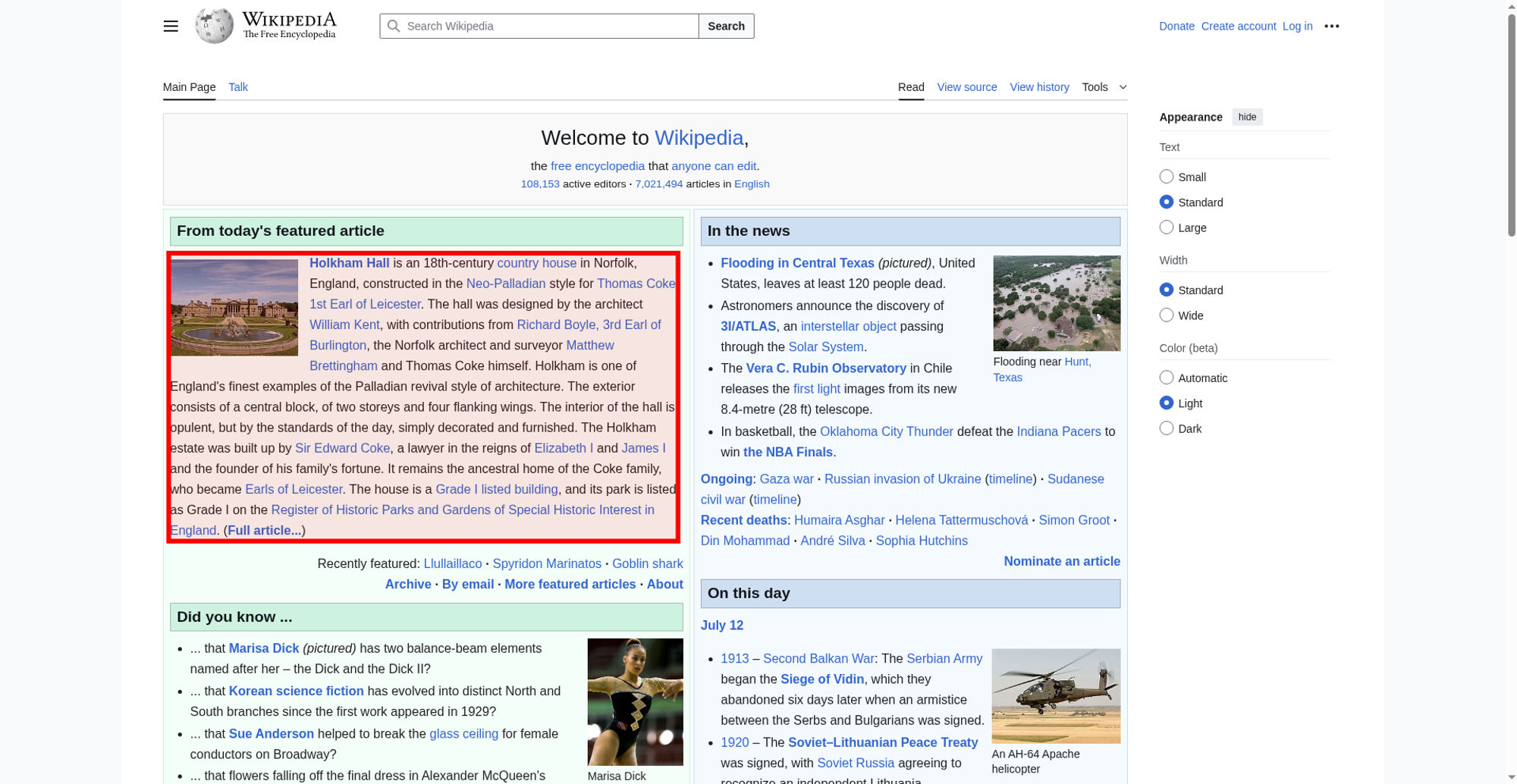Click the Siege of Vidin link
1517x784 pixels.
pos(822,679)
